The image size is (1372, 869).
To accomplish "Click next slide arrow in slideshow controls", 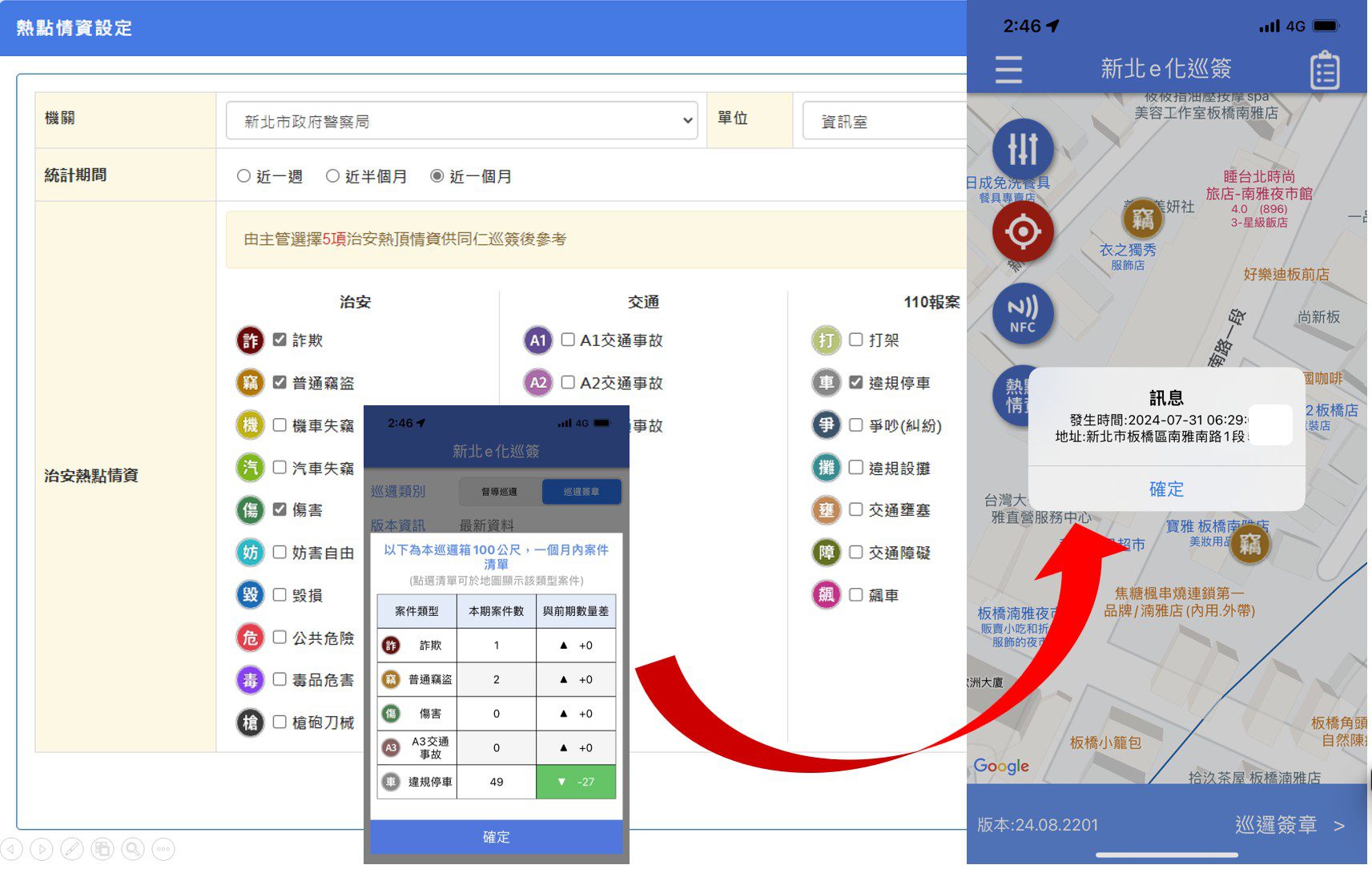I will tap(42, 849).
